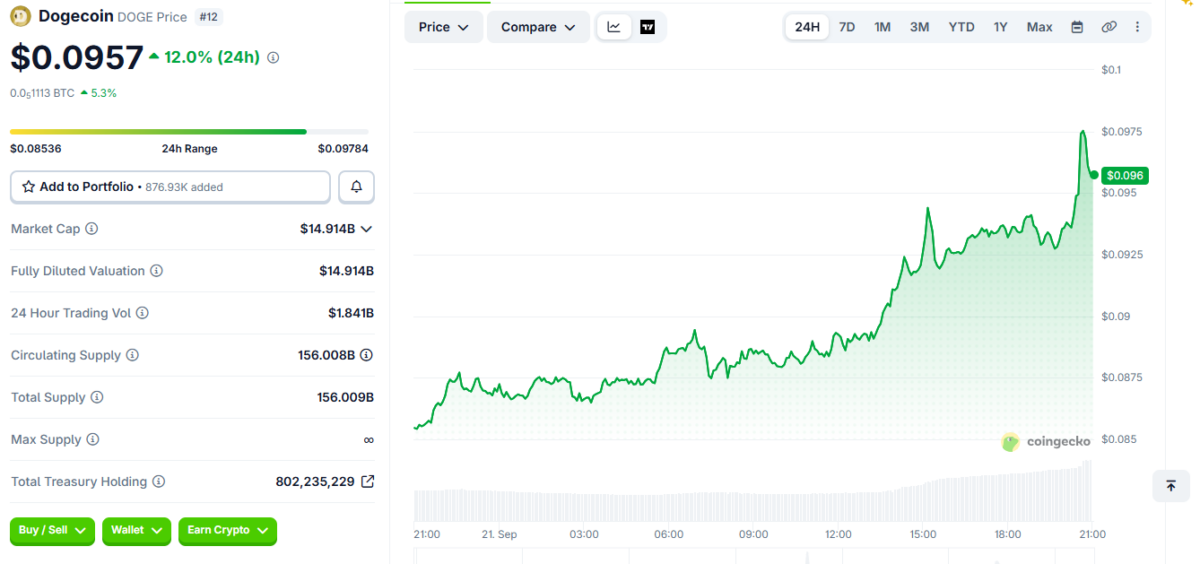Open the three-dot chart options menu
The height and width of the screenshot is (564, 1200).
(1137, 27)
